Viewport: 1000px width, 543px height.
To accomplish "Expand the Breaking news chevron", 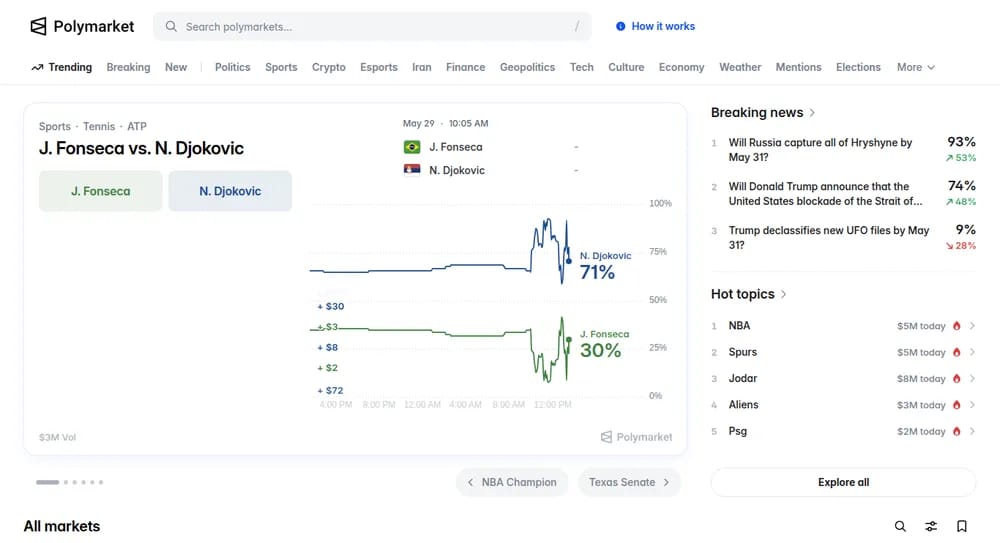I will coord(812,113).
